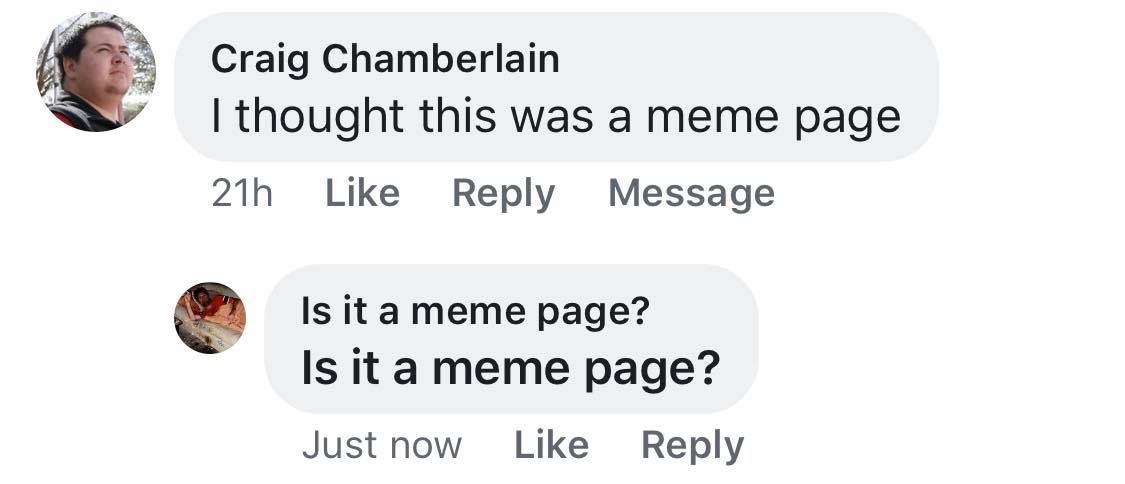Click the bold 'Is it a meme page?' reply text
This screenshot has width=1125, height=484.
coord(510,367)
